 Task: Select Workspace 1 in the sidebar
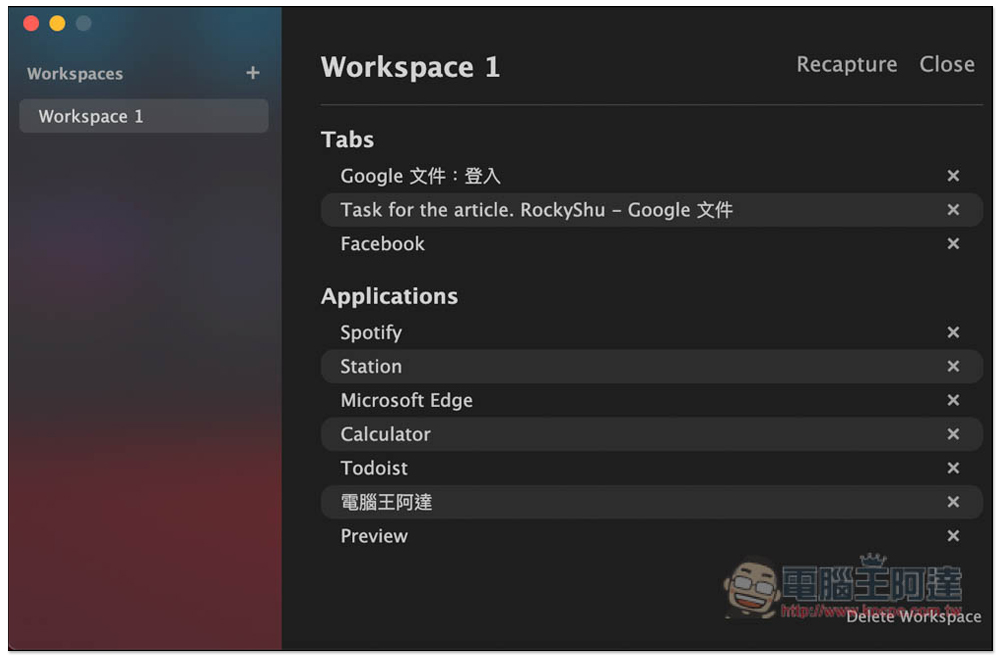coord(143,116)
